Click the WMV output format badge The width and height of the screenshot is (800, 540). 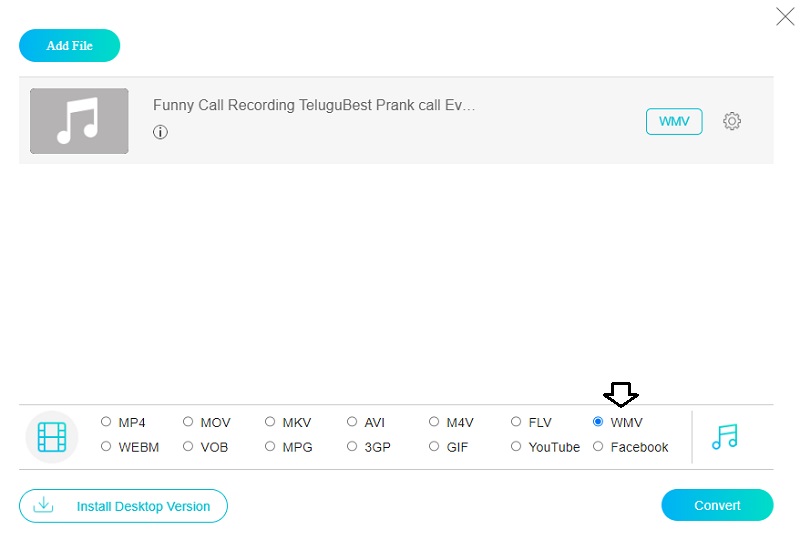pyautogui.click(x=674, y=121)
